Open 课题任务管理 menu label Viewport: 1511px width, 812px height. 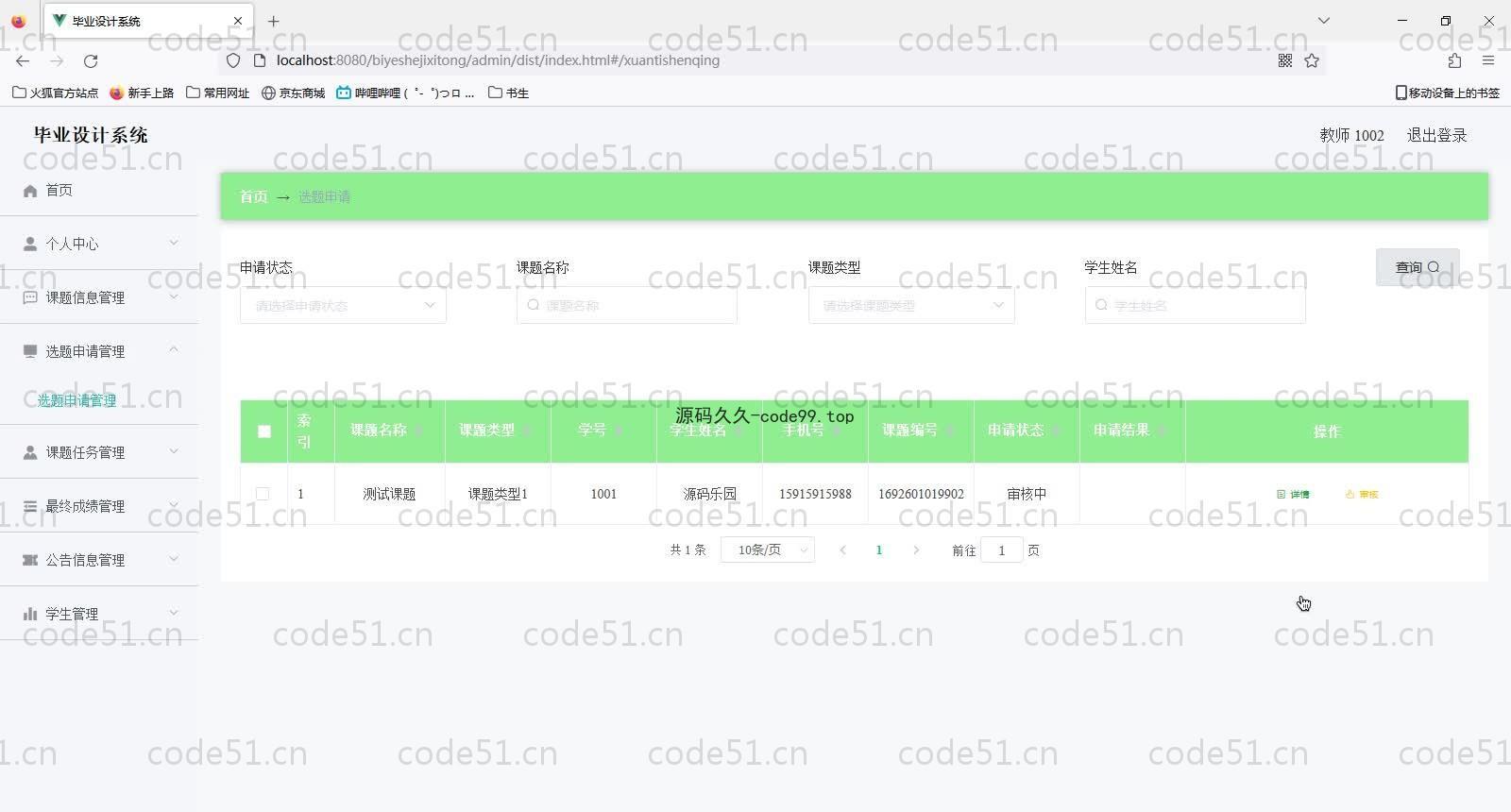pyautogui.click(x=85, y=452)
